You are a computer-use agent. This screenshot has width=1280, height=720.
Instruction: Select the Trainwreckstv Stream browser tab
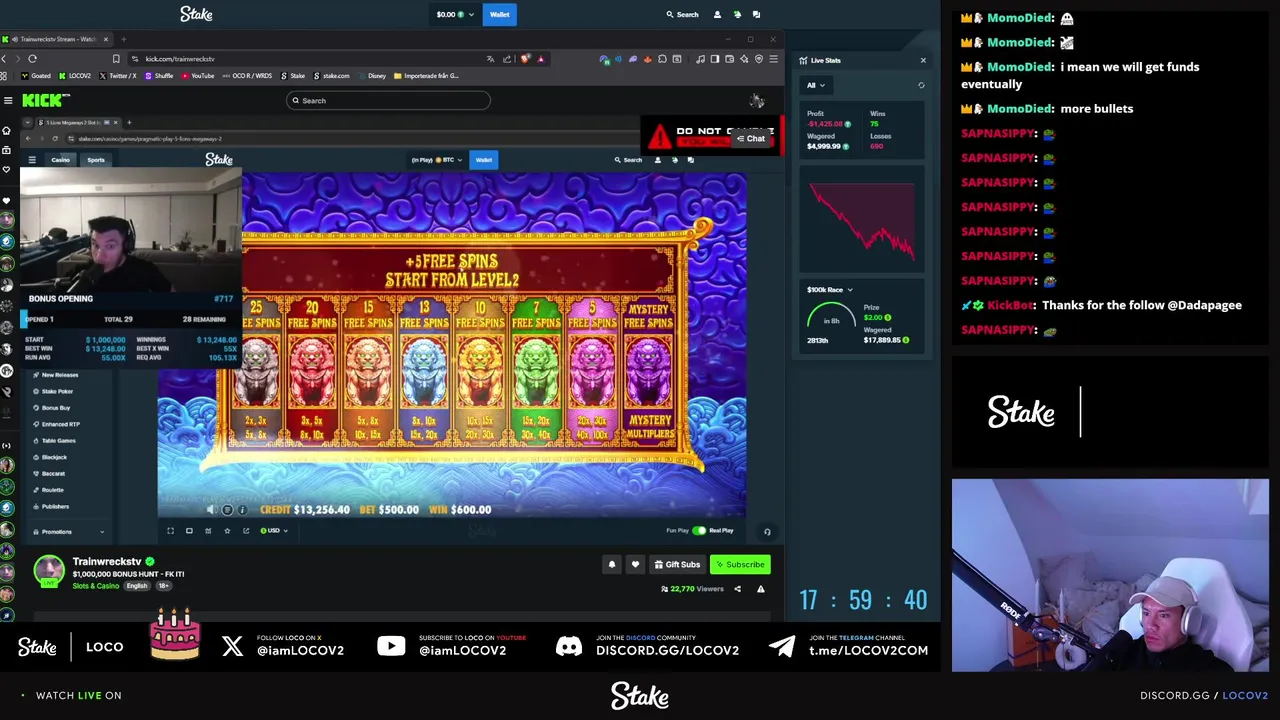(56, 39)
